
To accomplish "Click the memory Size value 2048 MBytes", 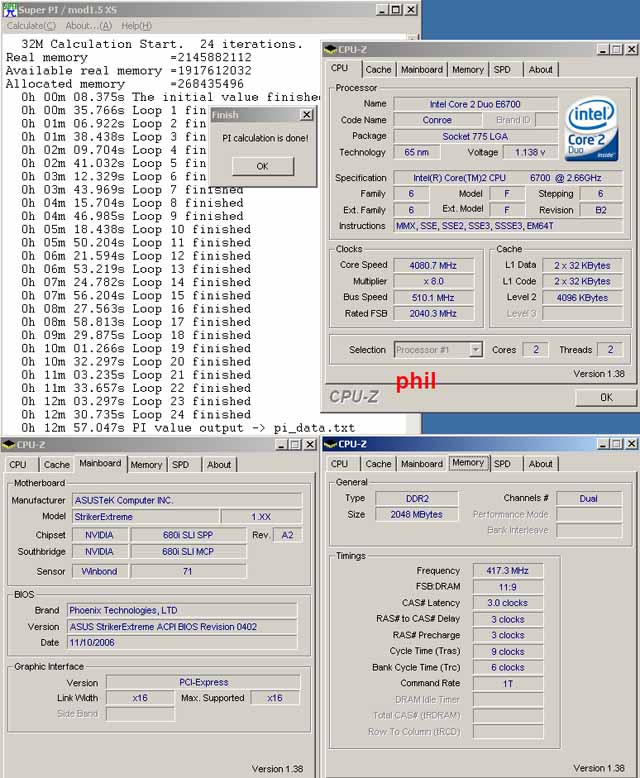I will [x=417, y=515].
